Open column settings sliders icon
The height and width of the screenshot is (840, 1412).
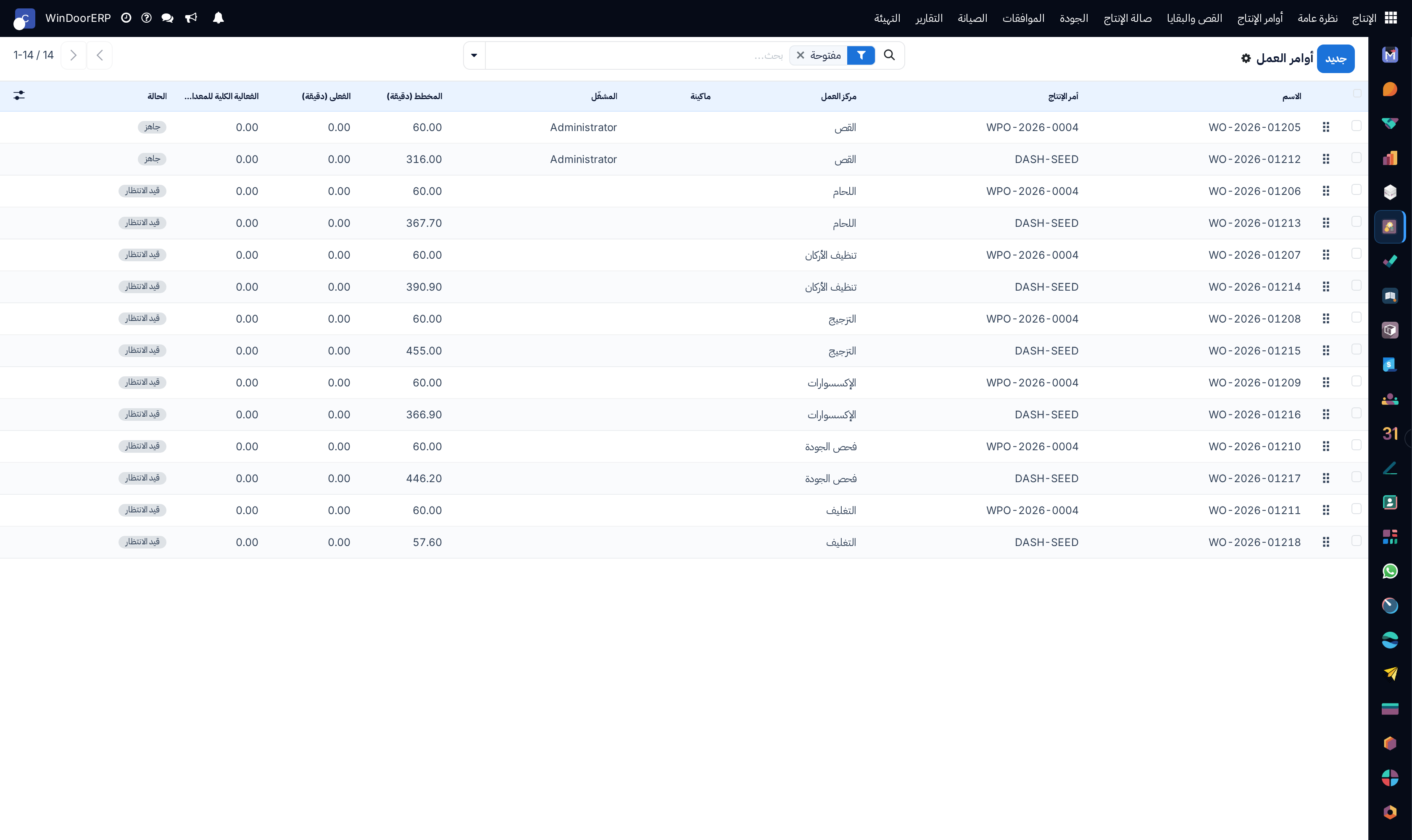coord(19,95)
